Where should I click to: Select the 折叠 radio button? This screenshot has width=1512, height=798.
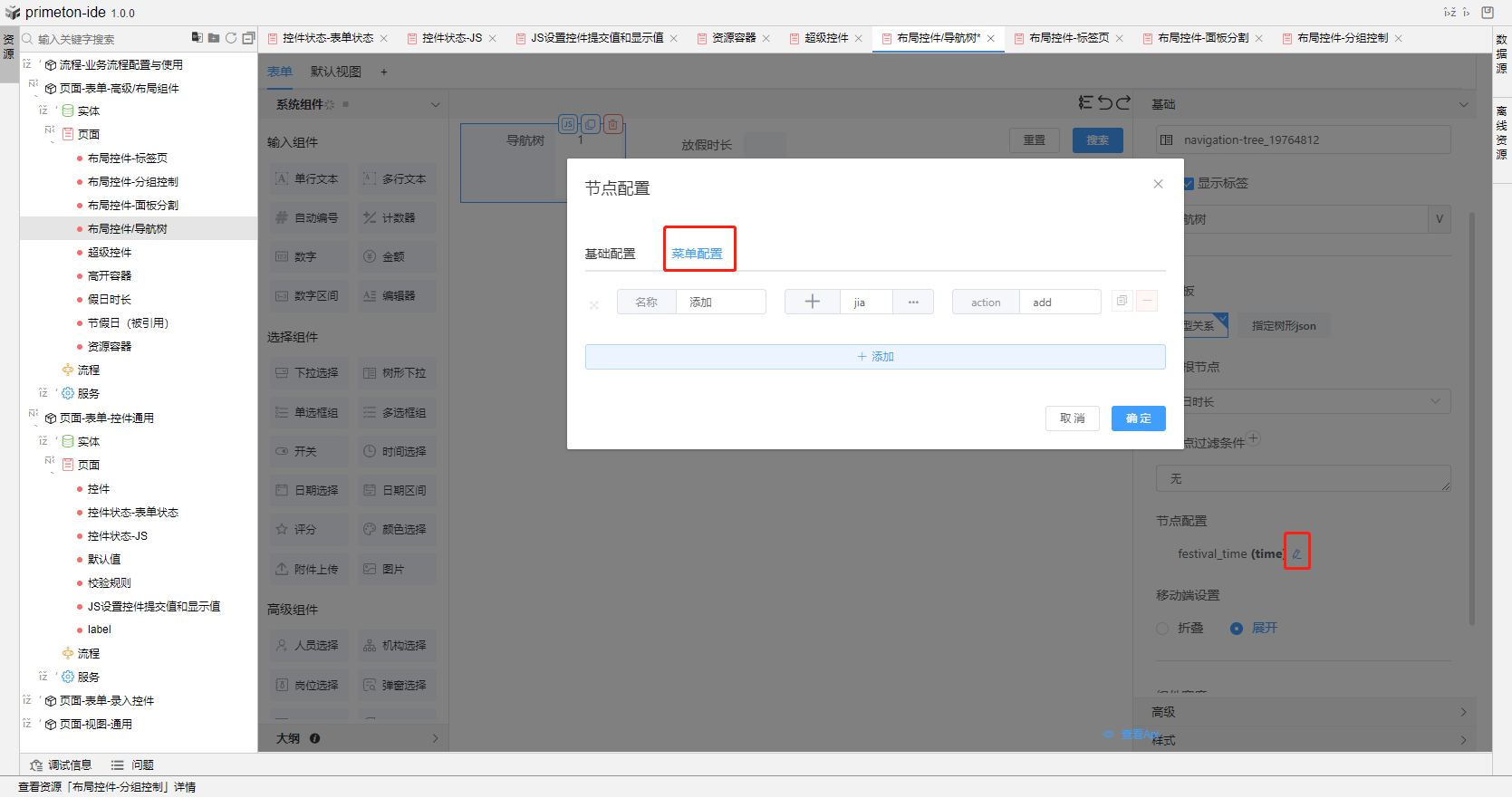click(x=1162, y=628)
